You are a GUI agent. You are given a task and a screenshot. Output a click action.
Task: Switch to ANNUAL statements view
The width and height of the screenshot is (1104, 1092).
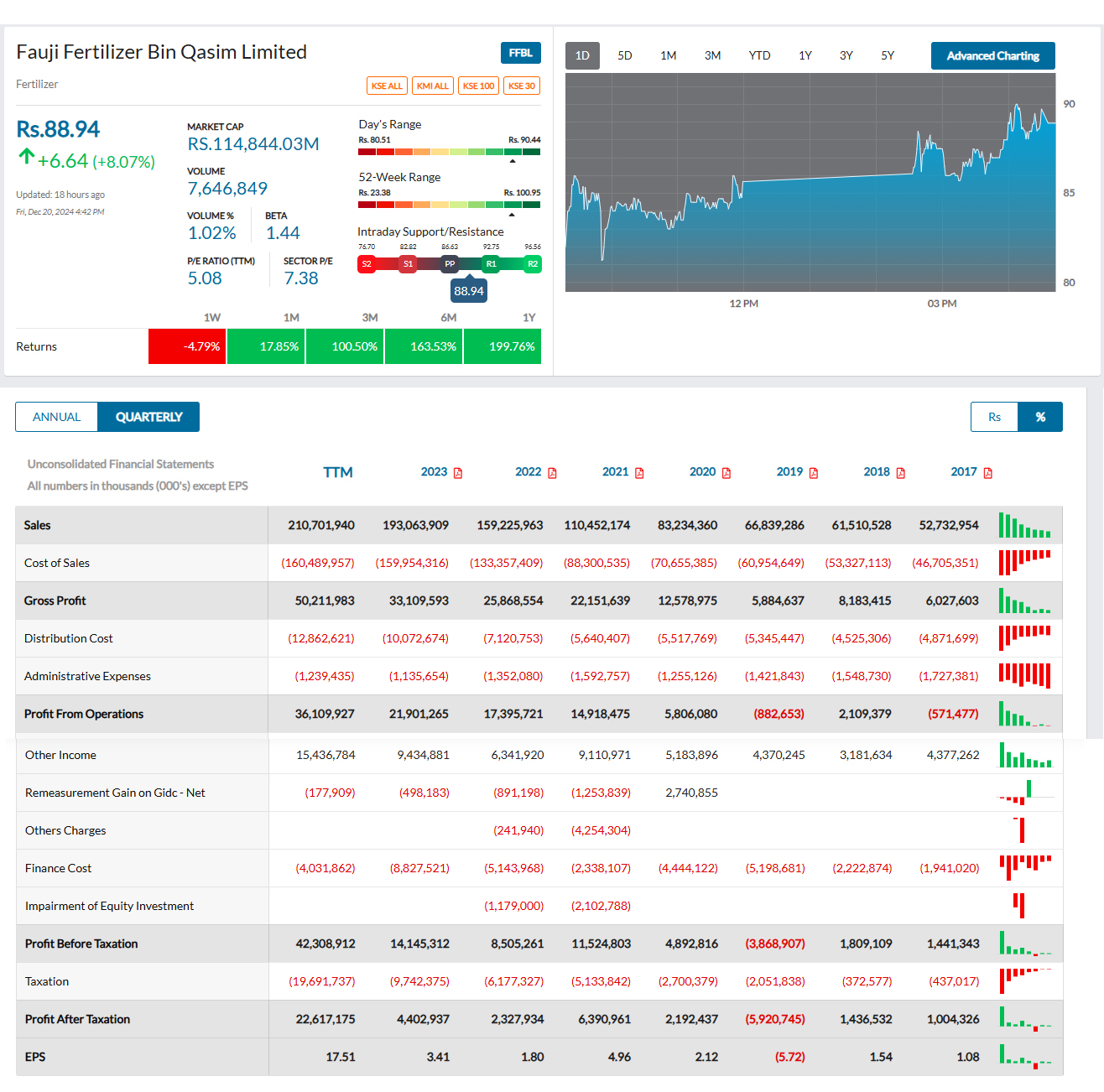[x=57, y=417]
